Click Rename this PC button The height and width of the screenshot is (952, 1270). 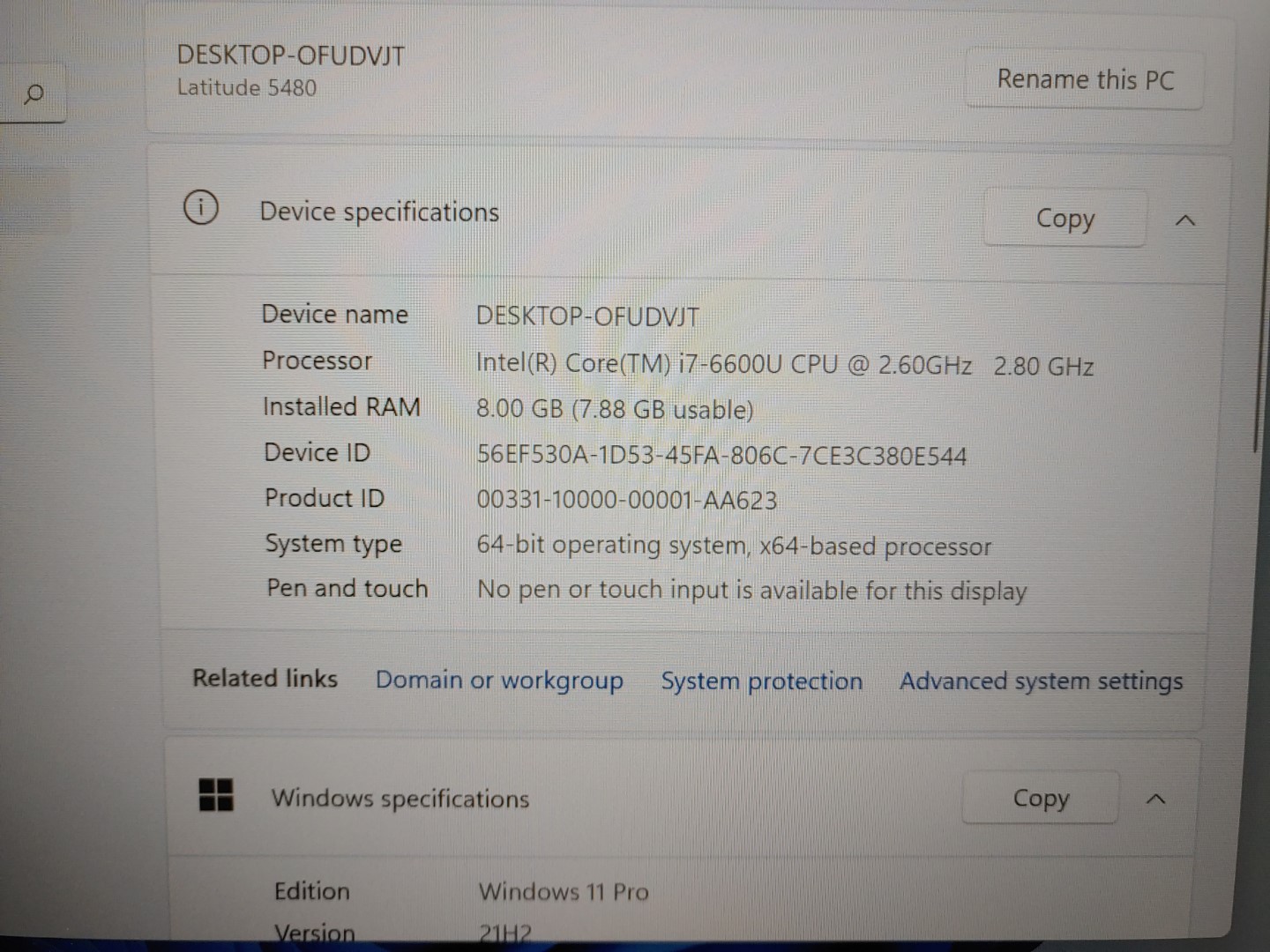pos(1085,79)
